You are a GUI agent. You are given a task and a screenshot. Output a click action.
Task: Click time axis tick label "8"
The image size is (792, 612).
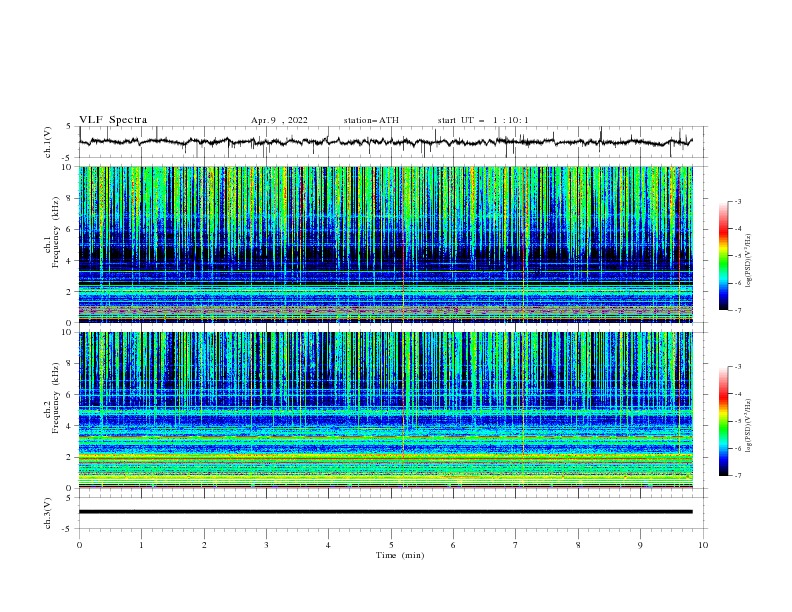click(x=578, y=545)
